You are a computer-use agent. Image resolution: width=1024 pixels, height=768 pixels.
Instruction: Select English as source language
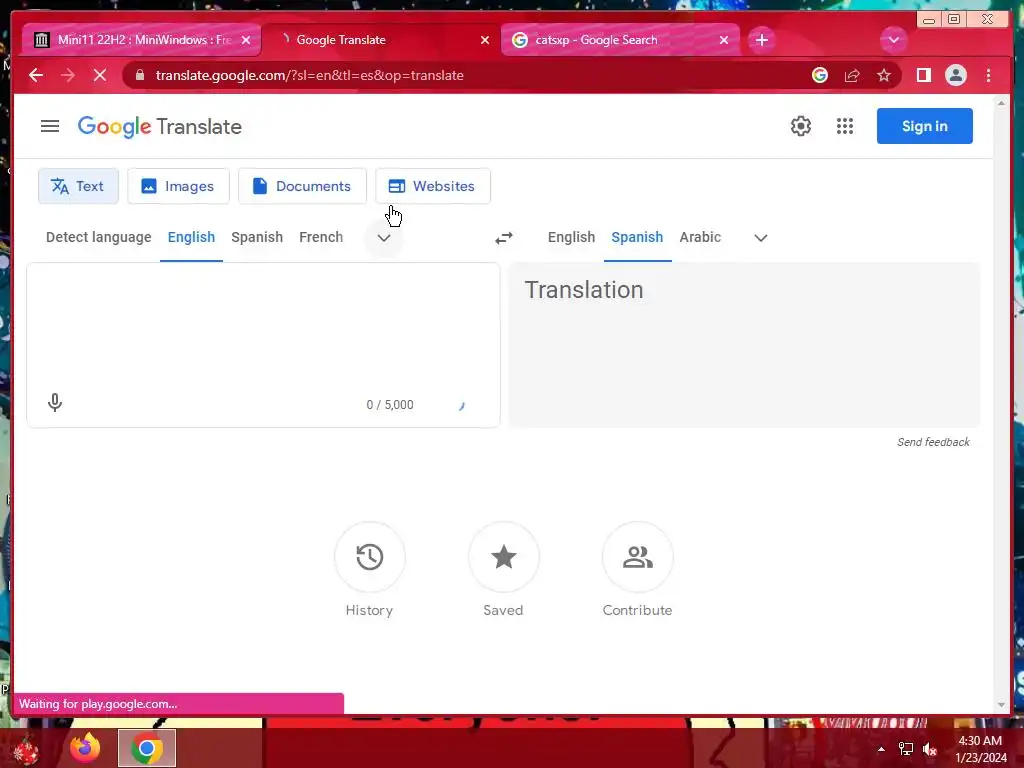191,237
